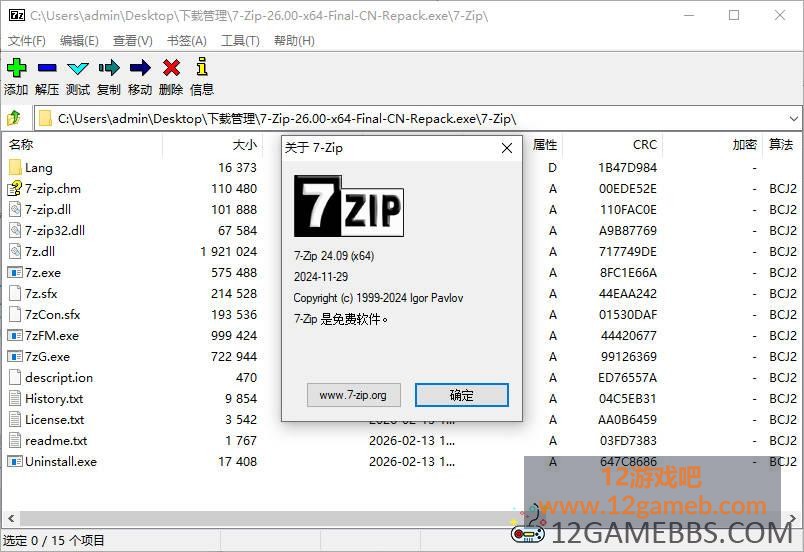Image resolution: width=804 pixels, height=552 pixels.
Task: Click CRC value 8FC1E66A
Action: (628, 272)
